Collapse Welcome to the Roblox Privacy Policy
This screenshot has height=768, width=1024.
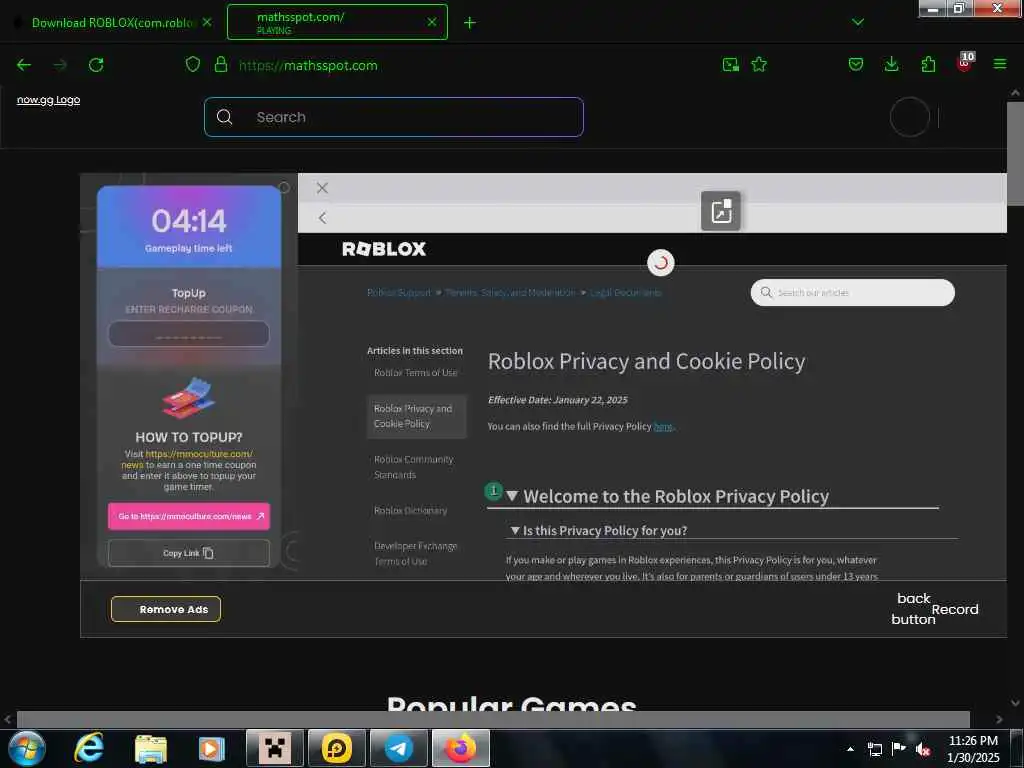(x=512, y=496)
